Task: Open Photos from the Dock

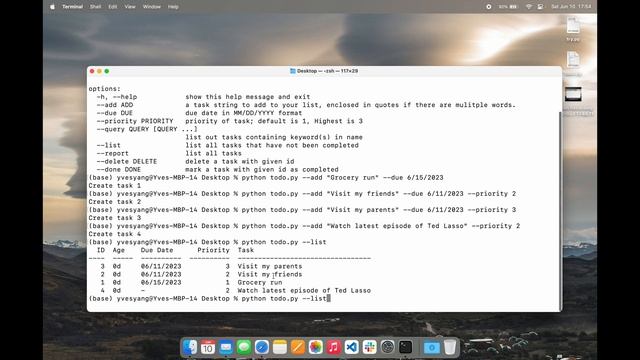Action: coord(316,347)
